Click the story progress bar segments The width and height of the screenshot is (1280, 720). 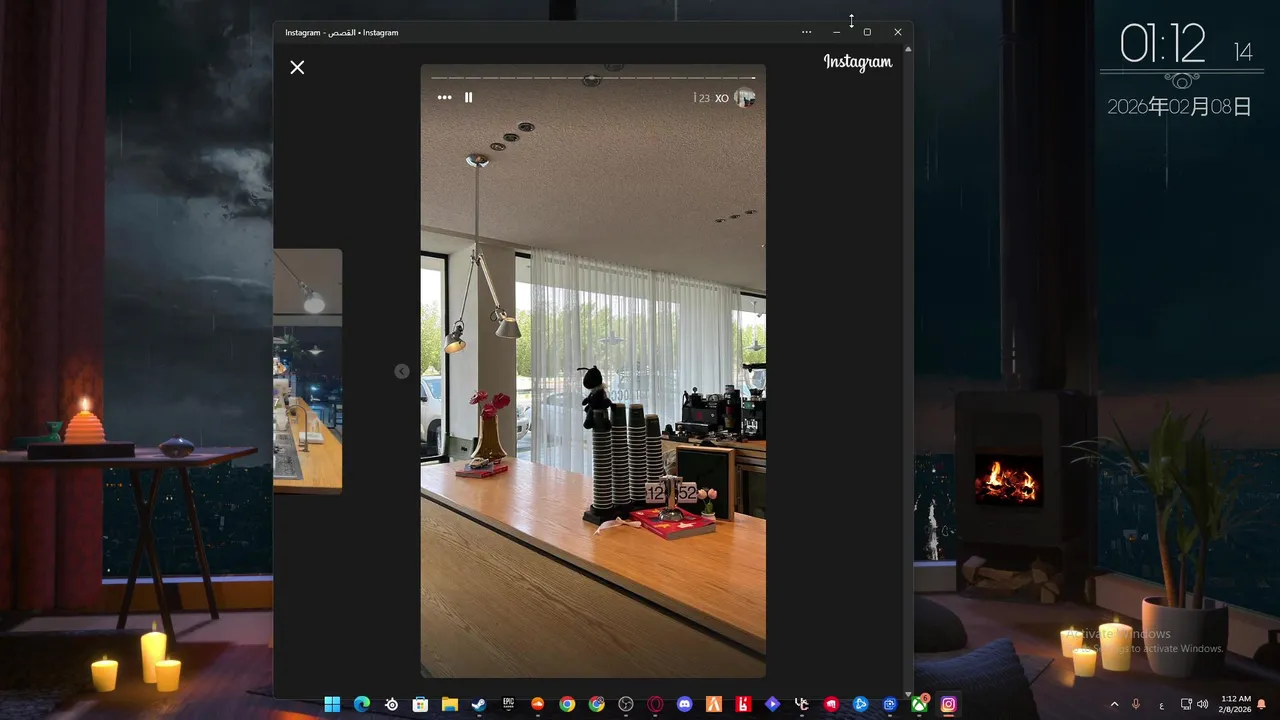pyautogui.click(x=593, y=77)
